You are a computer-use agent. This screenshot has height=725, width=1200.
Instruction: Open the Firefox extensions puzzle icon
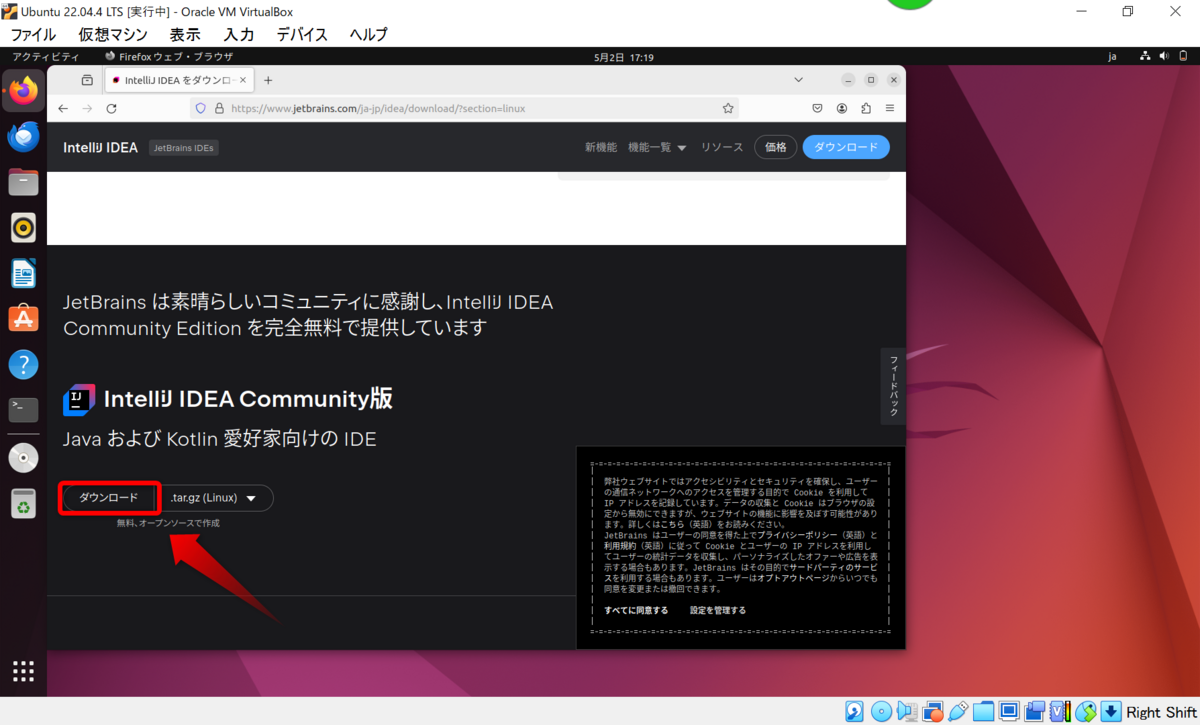866,108
